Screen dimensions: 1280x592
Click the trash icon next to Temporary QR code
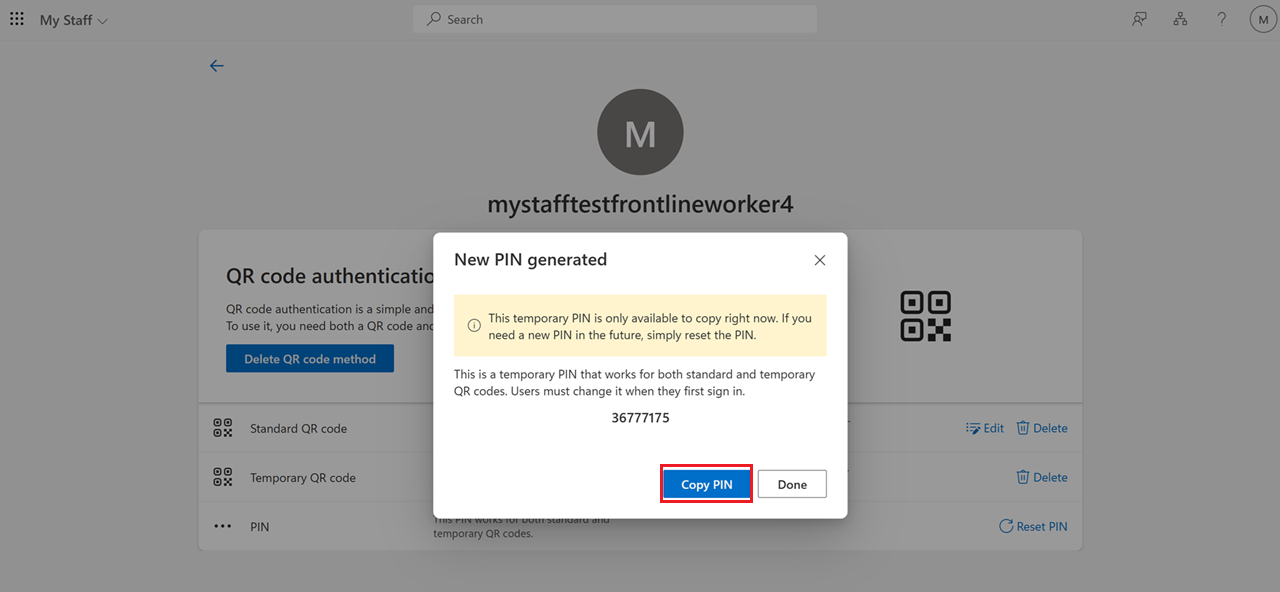[1022, 477]
